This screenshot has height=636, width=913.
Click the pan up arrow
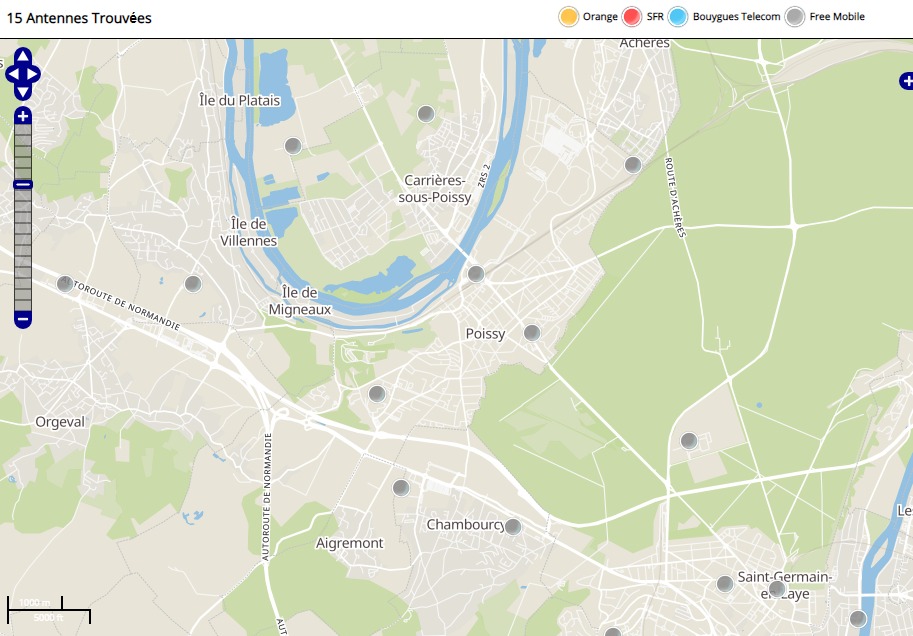click(23, 56)
